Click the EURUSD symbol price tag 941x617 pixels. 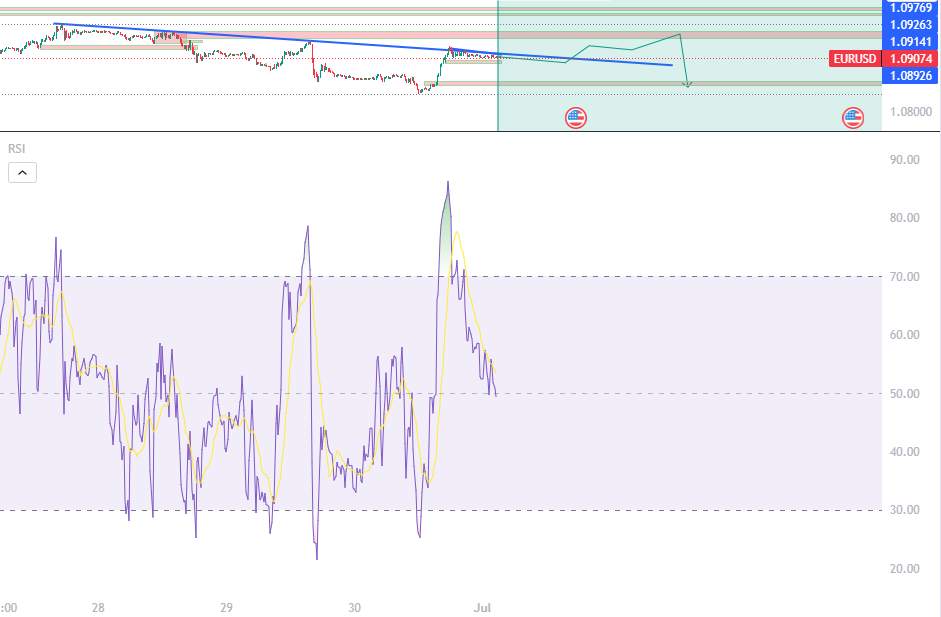coord(855,59)
